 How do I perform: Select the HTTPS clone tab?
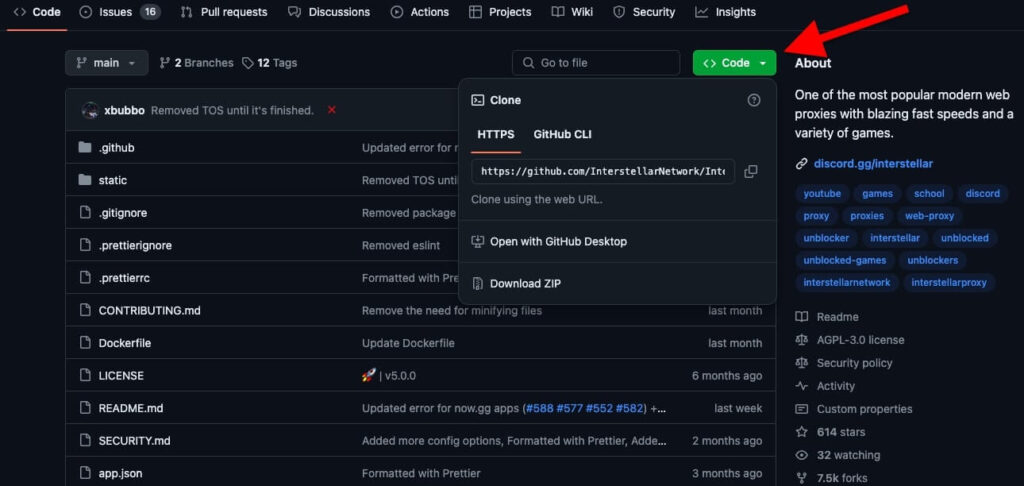pos(496,135)
